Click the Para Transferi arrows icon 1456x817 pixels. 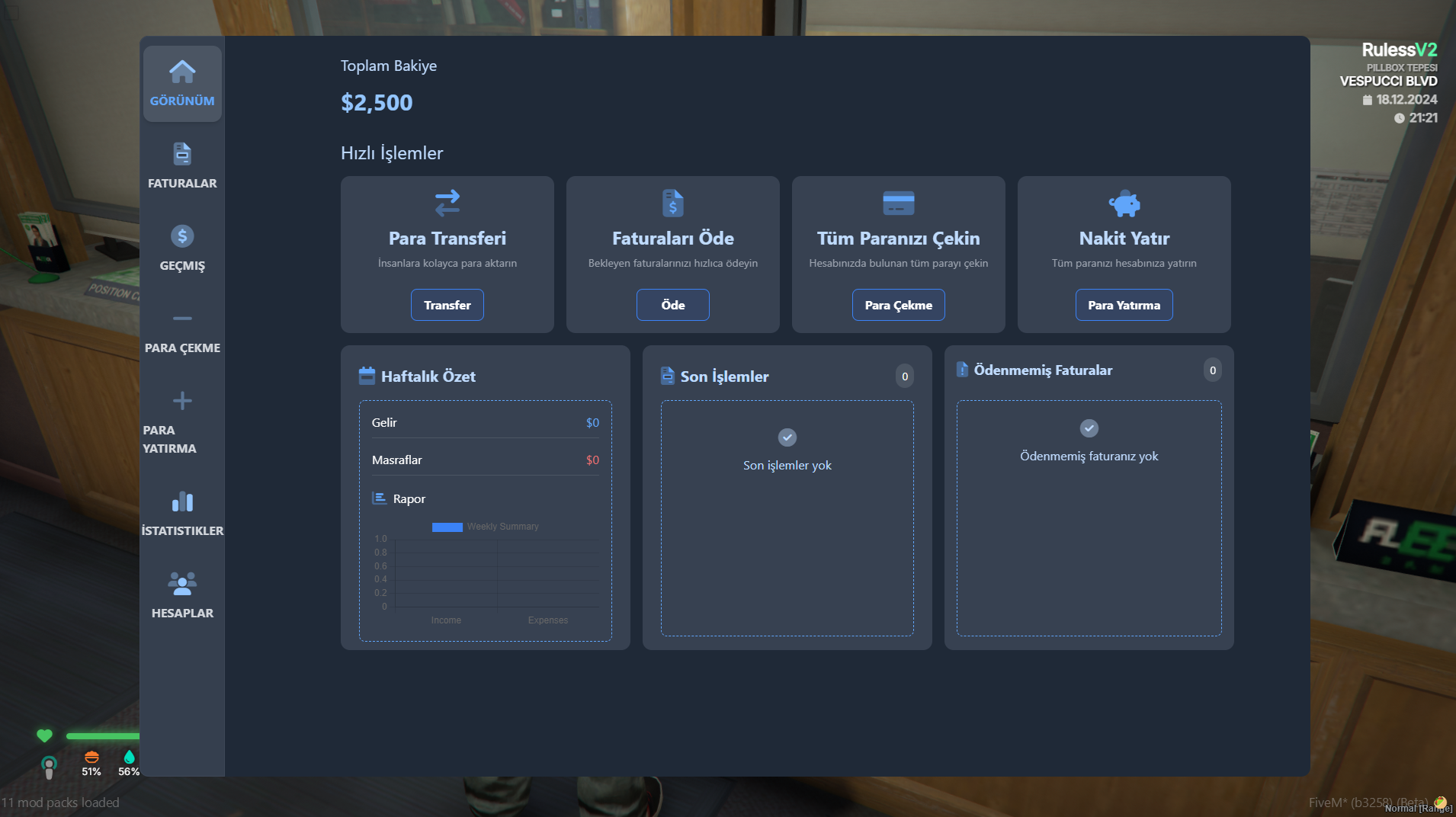(447, 203)
